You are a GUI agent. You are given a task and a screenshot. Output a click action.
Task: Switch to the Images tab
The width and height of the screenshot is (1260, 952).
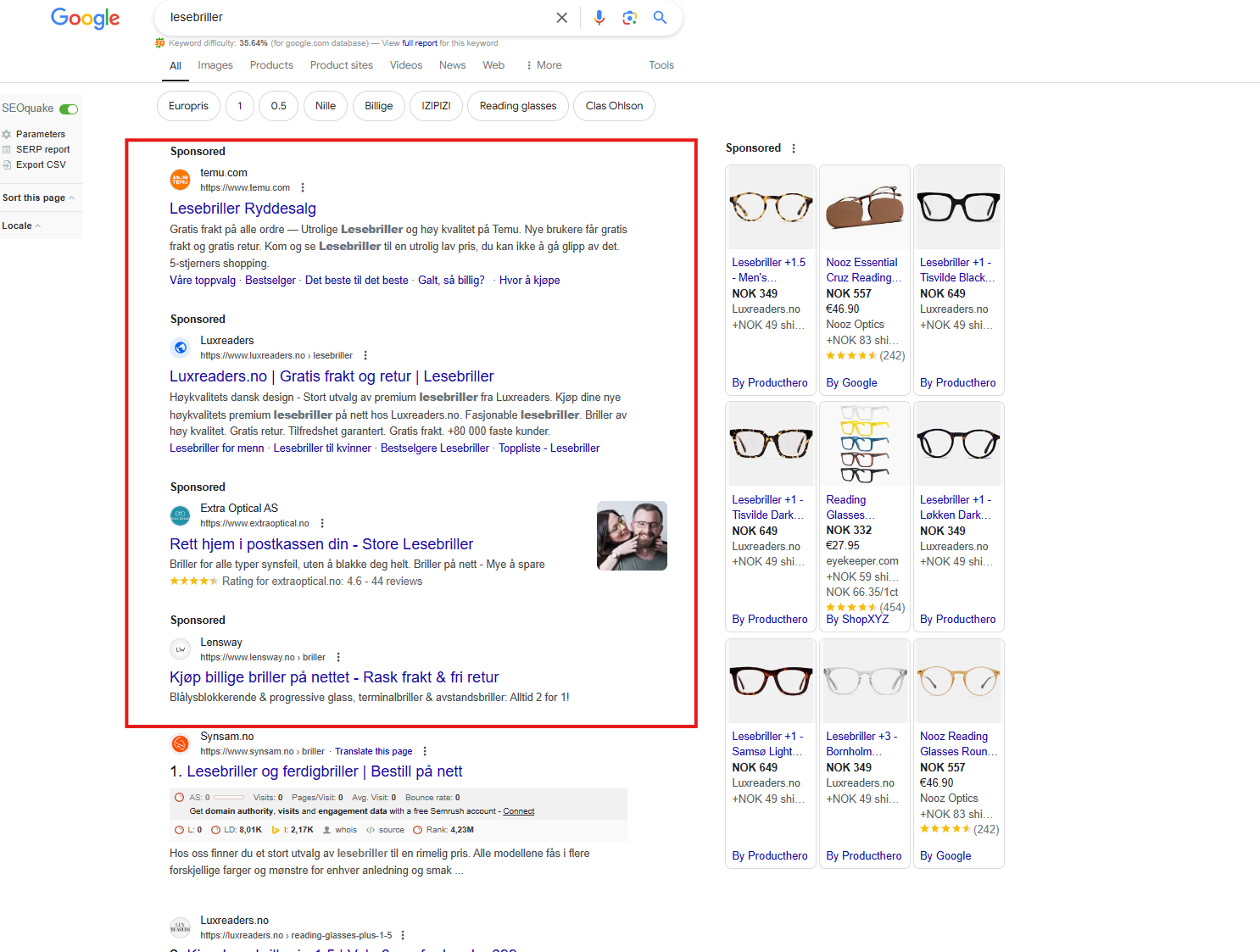click(x=215, y=65)
